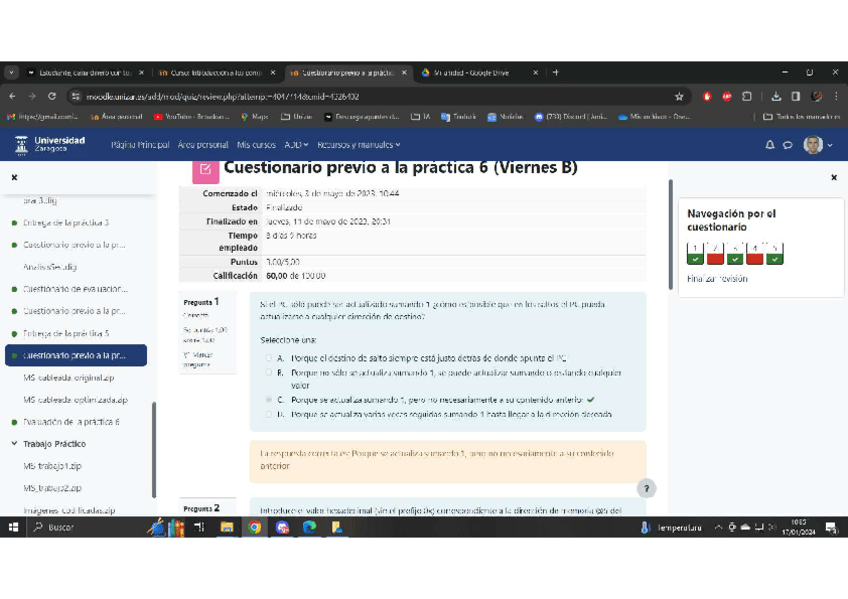Flag question 1 with Marcar pregunta
The image size is (848, 599).
(198, 360)
